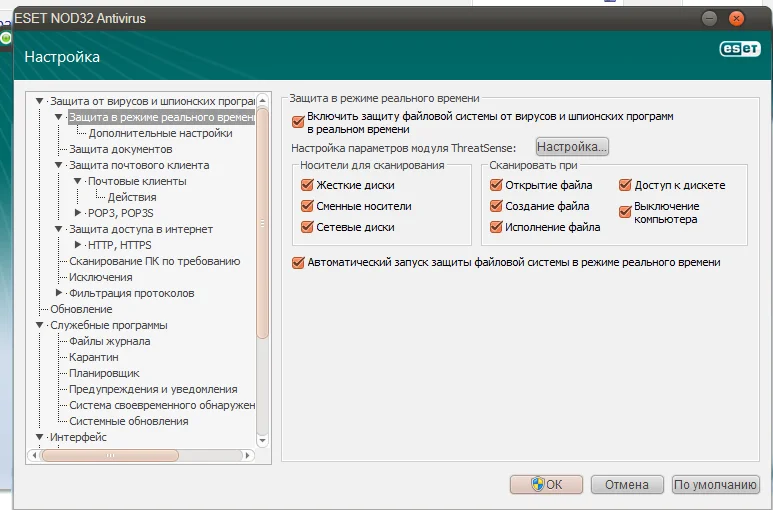Viewport: 773px width, 510px height.
Task: Select Предупреждения и уведомления item
Action: coord(153,389)
